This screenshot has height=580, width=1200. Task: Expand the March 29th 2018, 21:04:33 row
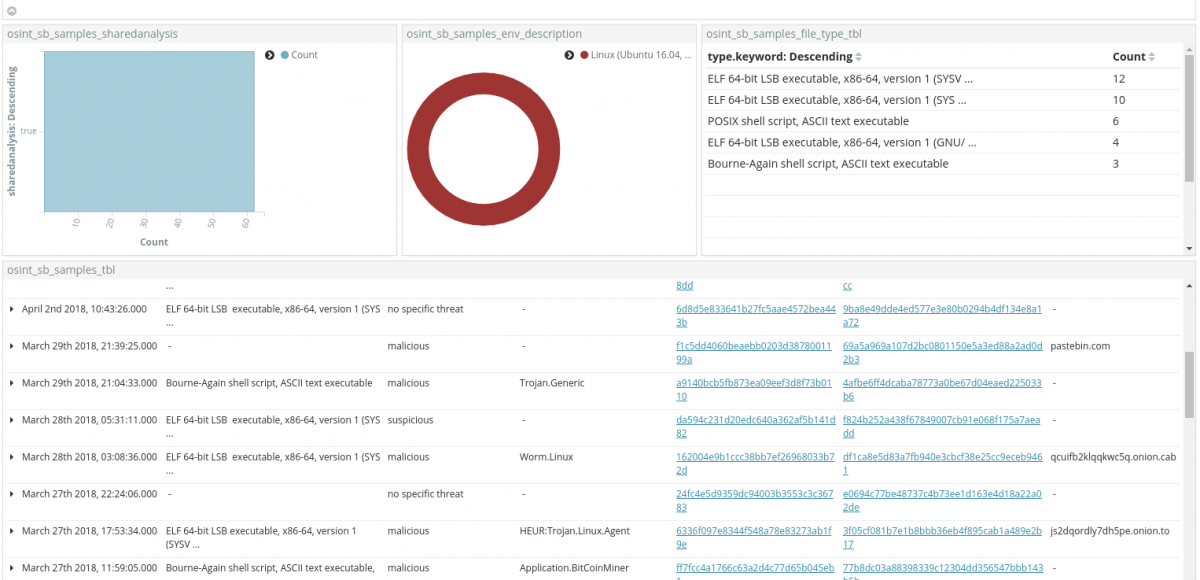click(x=12, y=383)
